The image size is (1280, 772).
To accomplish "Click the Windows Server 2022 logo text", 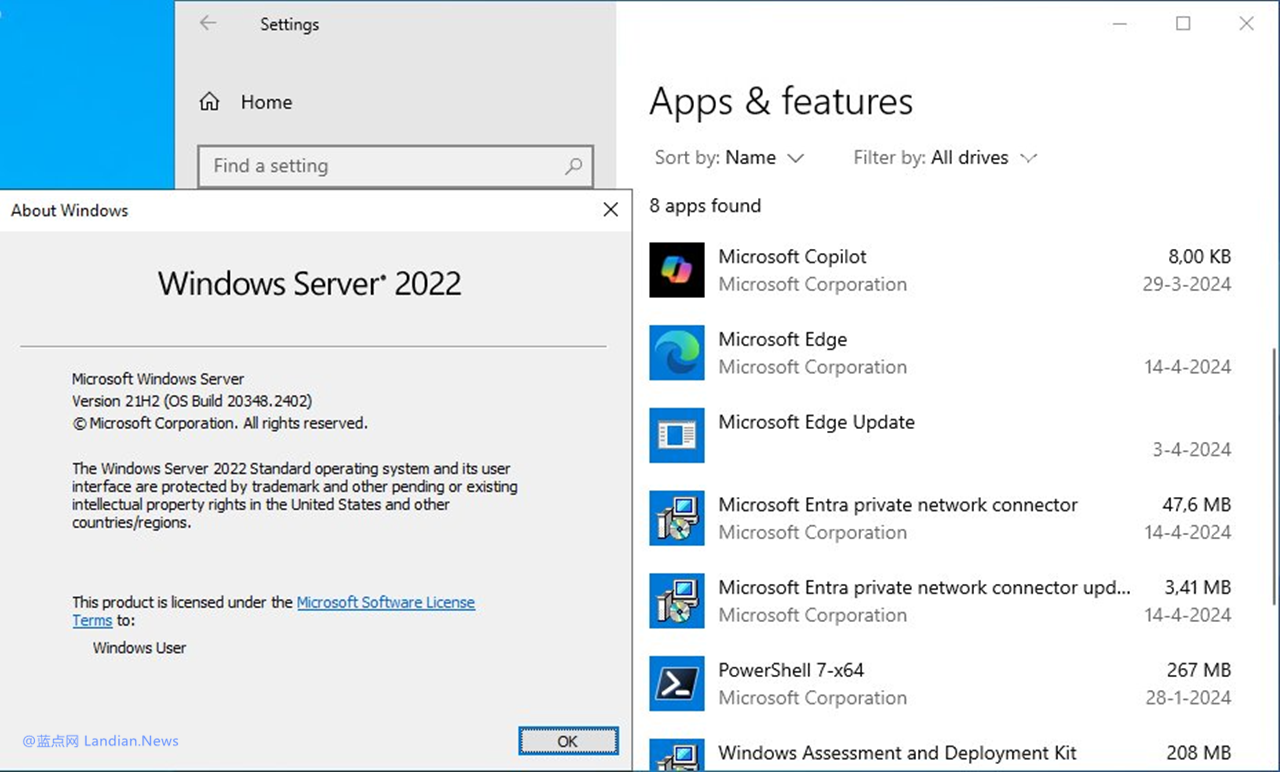I will [x=310, y=284].
